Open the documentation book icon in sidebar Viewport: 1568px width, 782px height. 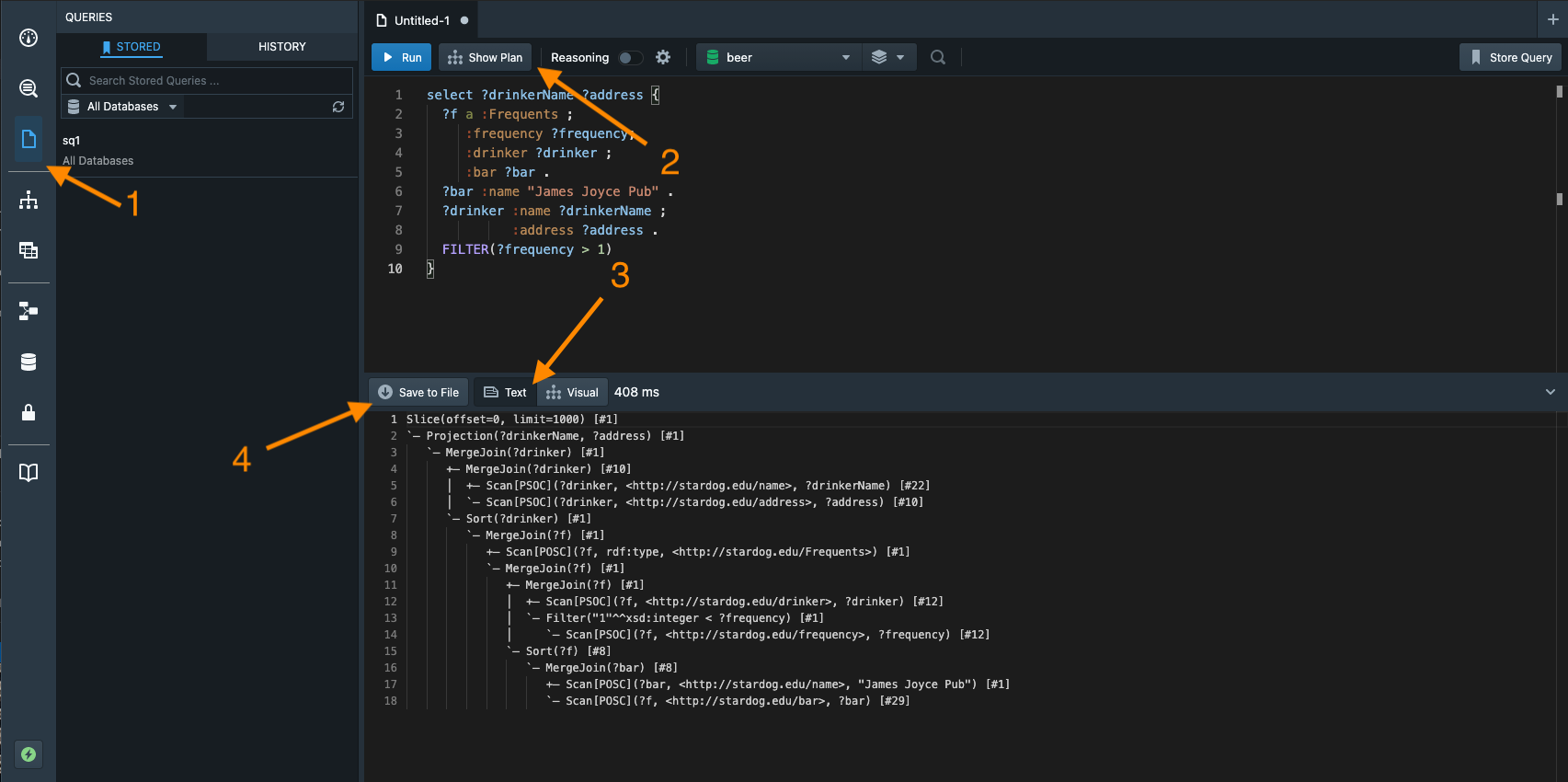29,473
